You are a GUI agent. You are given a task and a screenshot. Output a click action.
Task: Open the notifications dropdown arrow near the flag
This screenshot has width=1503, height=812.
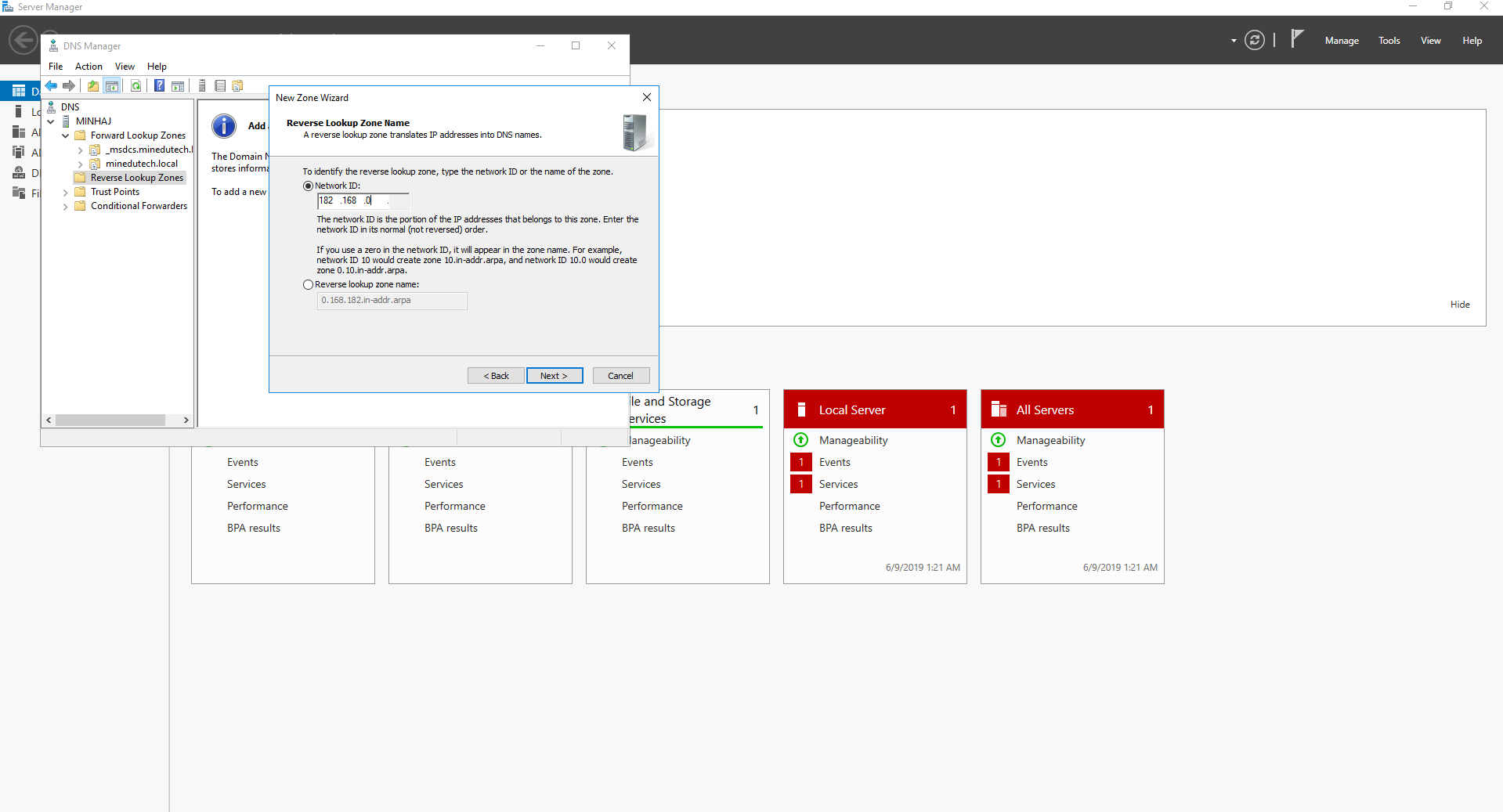[x=1232, y=40]
